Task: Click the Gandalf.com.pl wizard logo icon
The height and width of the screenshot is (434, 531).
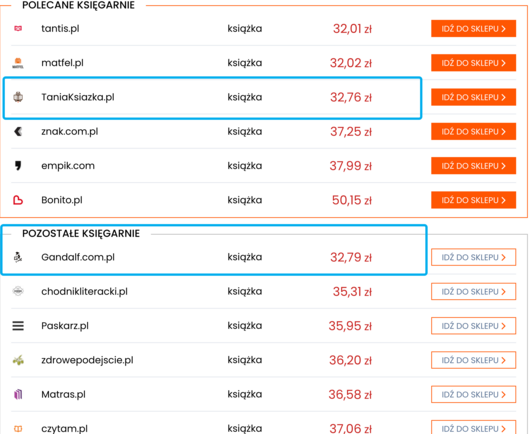Action: point(18,257)
